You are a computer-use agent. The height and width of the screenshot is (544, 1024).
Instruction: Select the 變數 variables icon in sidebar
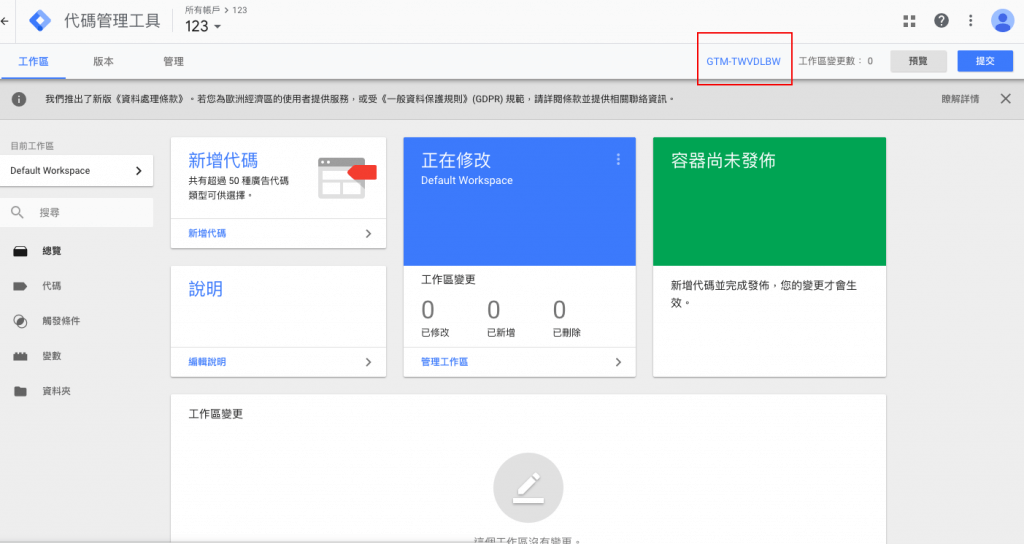click(20, 357)
